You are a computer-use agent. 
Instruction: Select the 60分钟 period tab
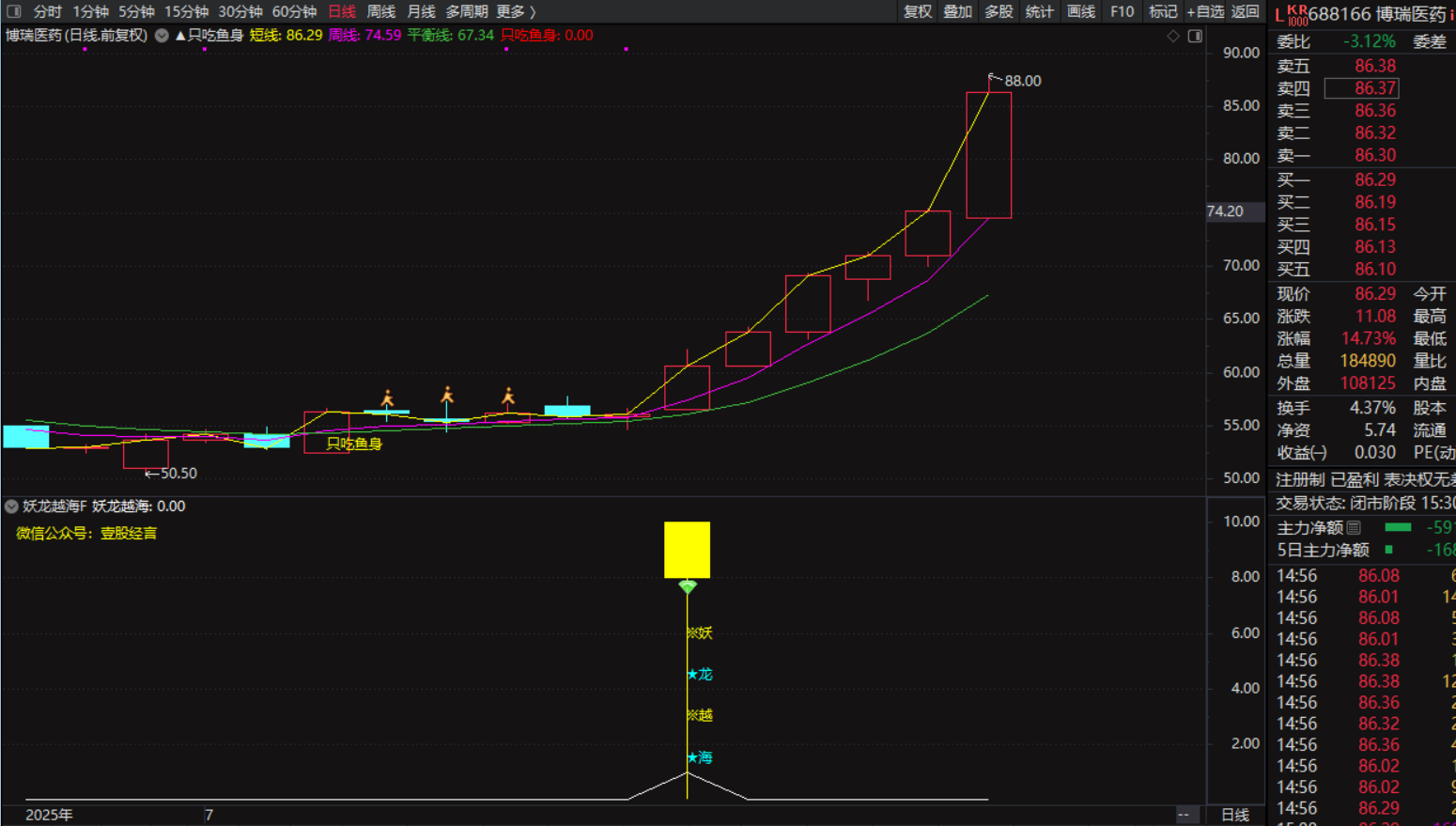294,11
